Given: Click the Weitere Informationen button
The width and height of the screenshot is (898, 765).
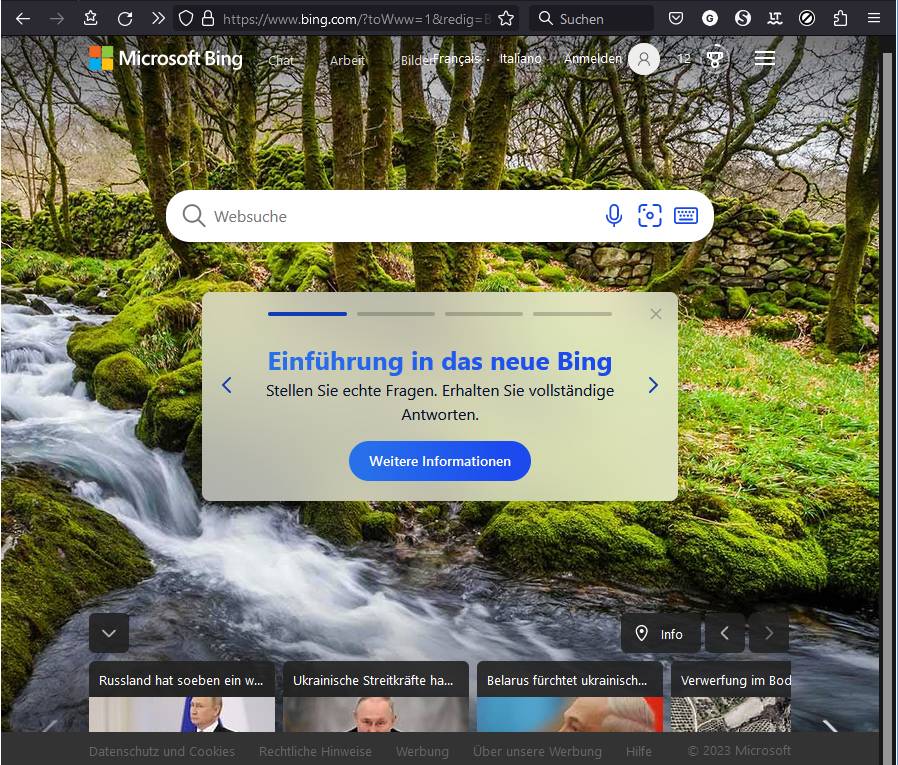Looking at the screenshot, I should coord(439,461).
